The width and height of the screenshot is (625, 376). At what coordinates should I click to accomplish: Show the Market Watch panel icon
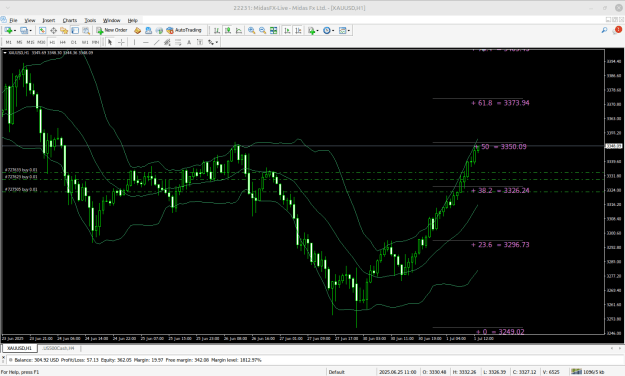coord(42,30)
